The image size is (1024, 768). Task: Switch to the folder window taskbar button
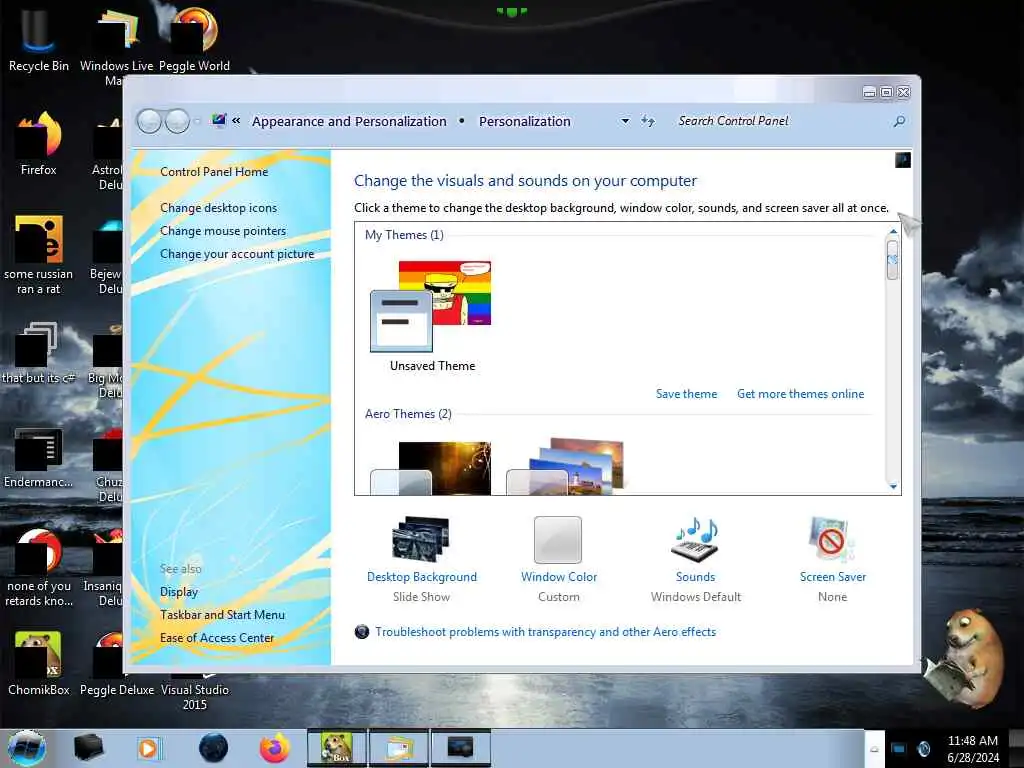399,748
